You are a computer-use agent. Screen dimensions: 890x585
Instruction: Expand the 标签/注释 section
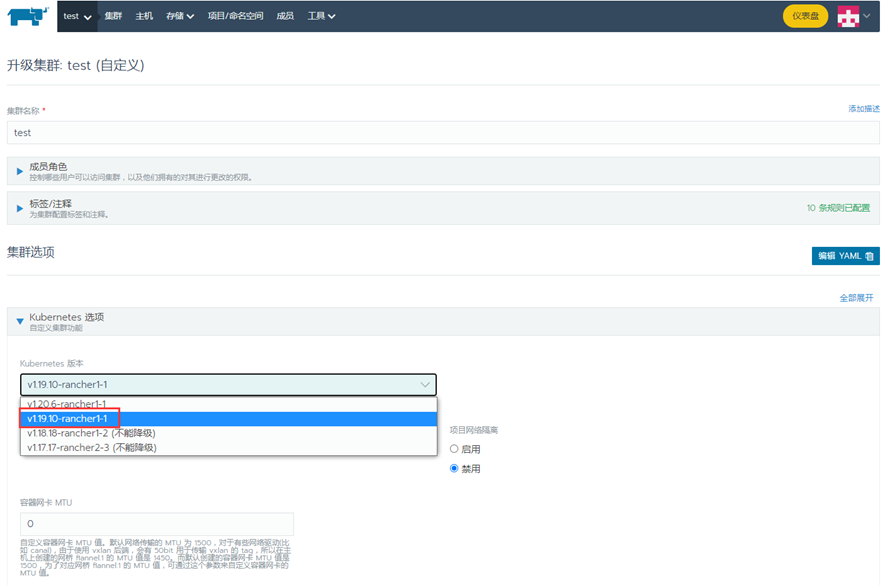click(x=443, y=208)
